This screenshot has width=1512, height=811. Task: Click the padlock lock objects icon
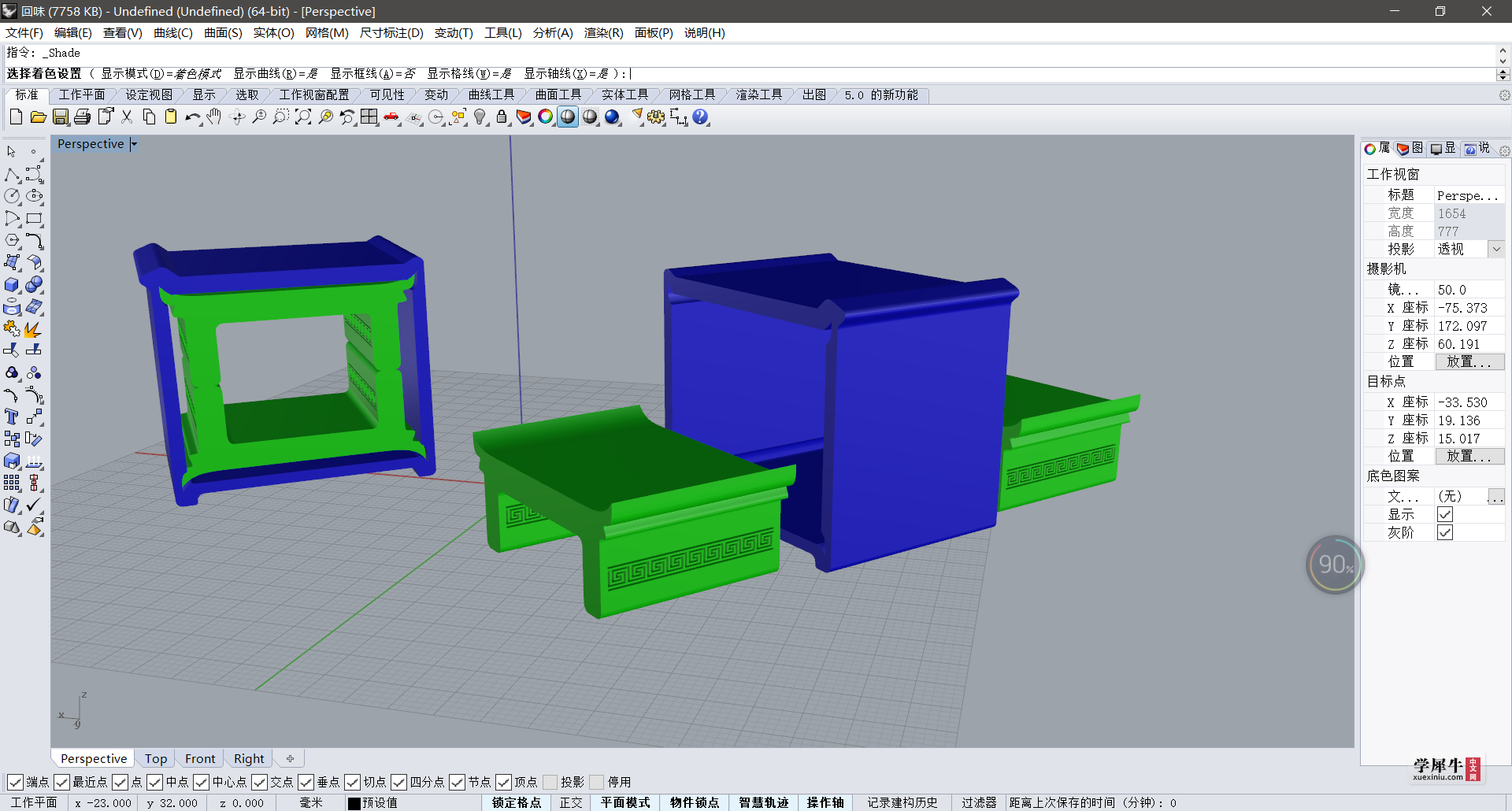pyautogui.click(x=502, y=117)
